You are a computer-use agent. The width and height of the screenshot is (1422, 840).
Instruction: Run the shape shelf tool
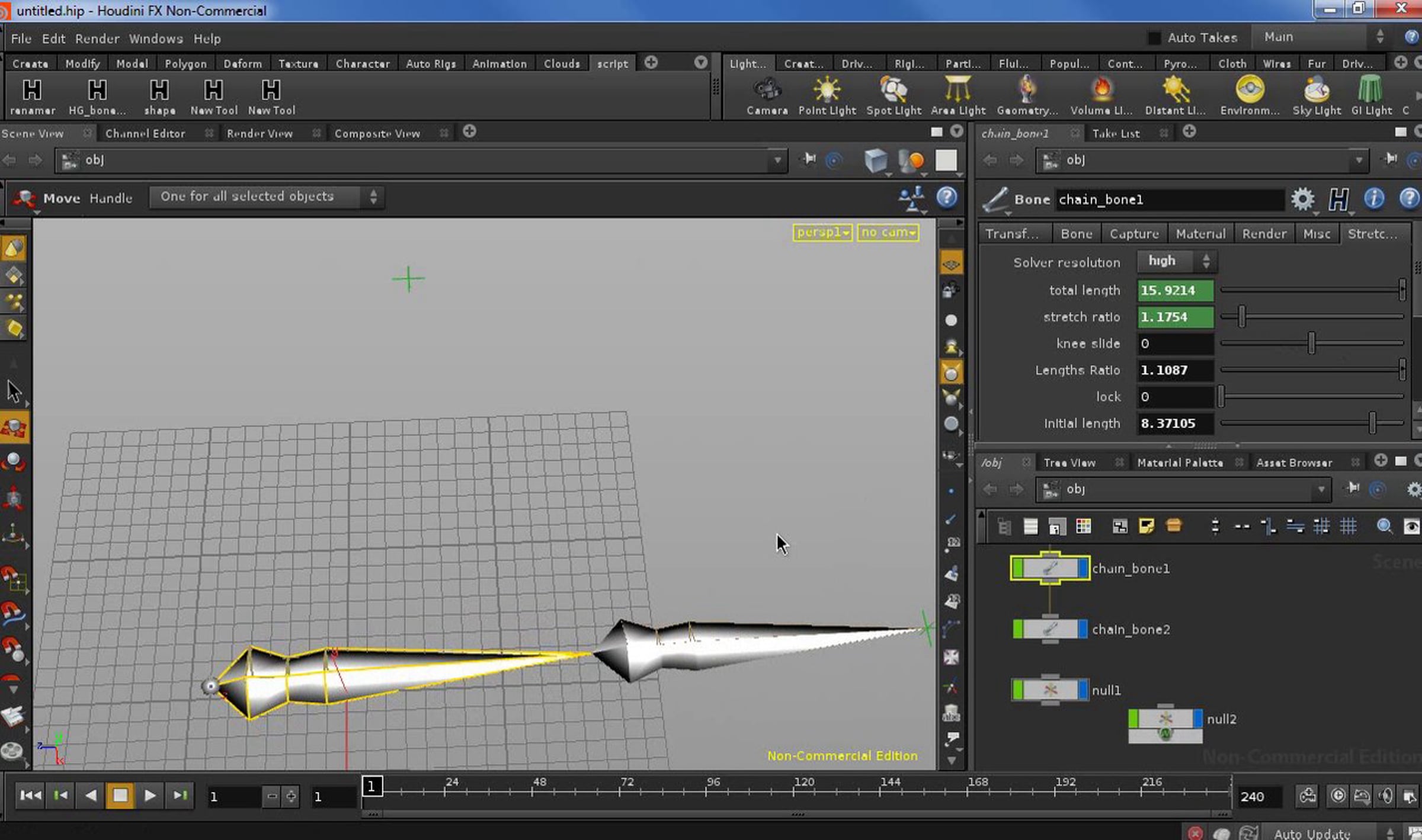click(159, 97)
